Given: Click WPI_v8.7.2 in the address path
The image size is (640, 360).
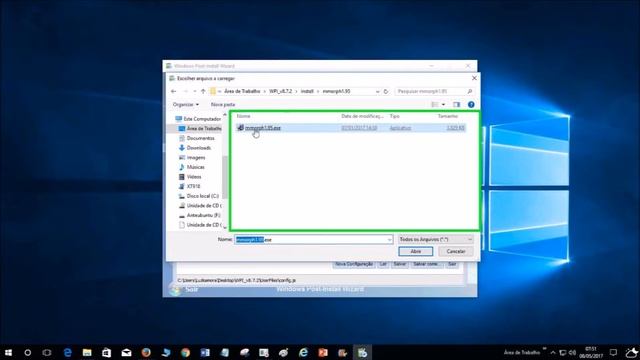Looking at the screenshot, I should coord(280,91).
